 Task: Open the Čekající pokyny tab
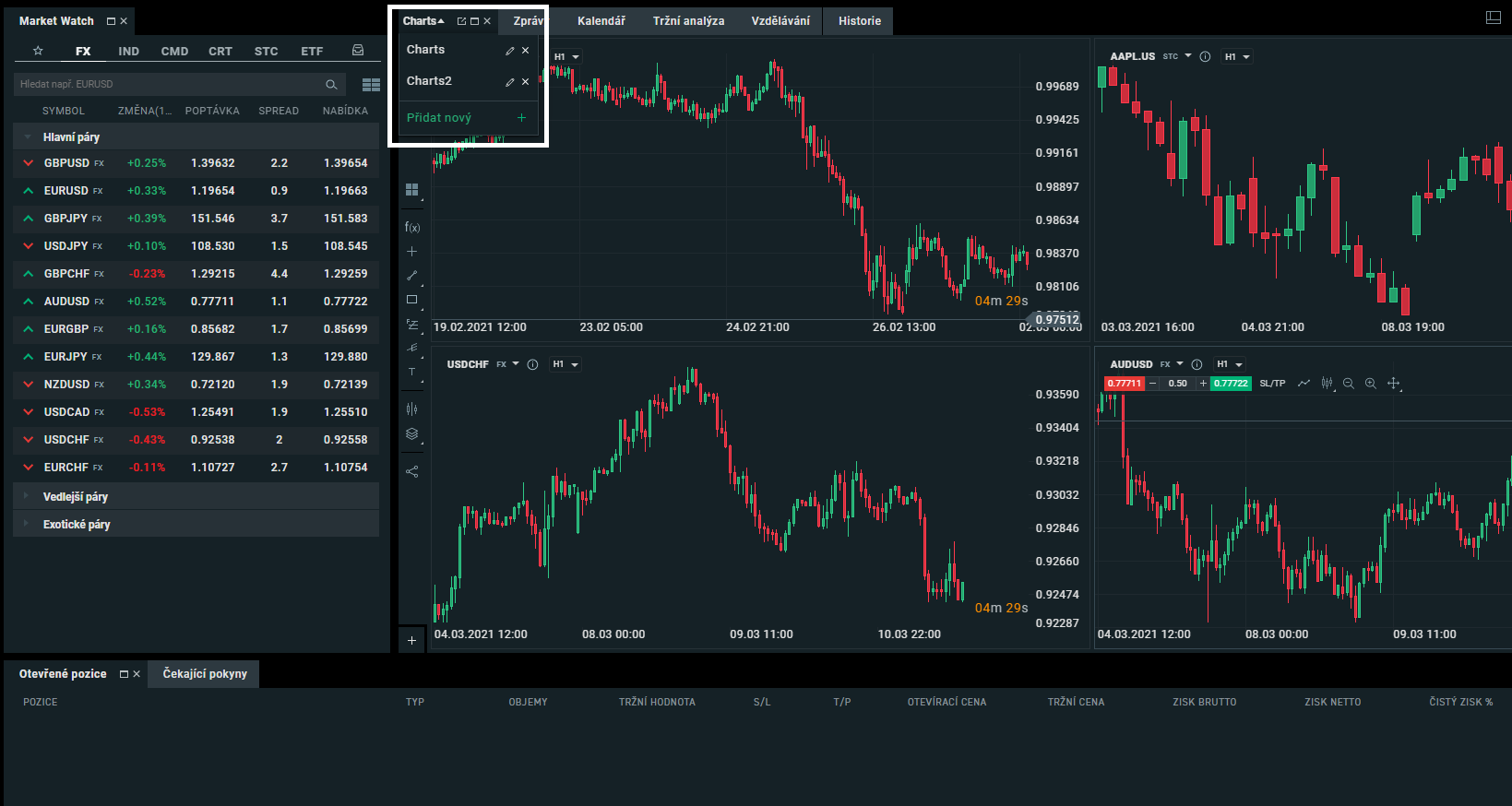205,674
